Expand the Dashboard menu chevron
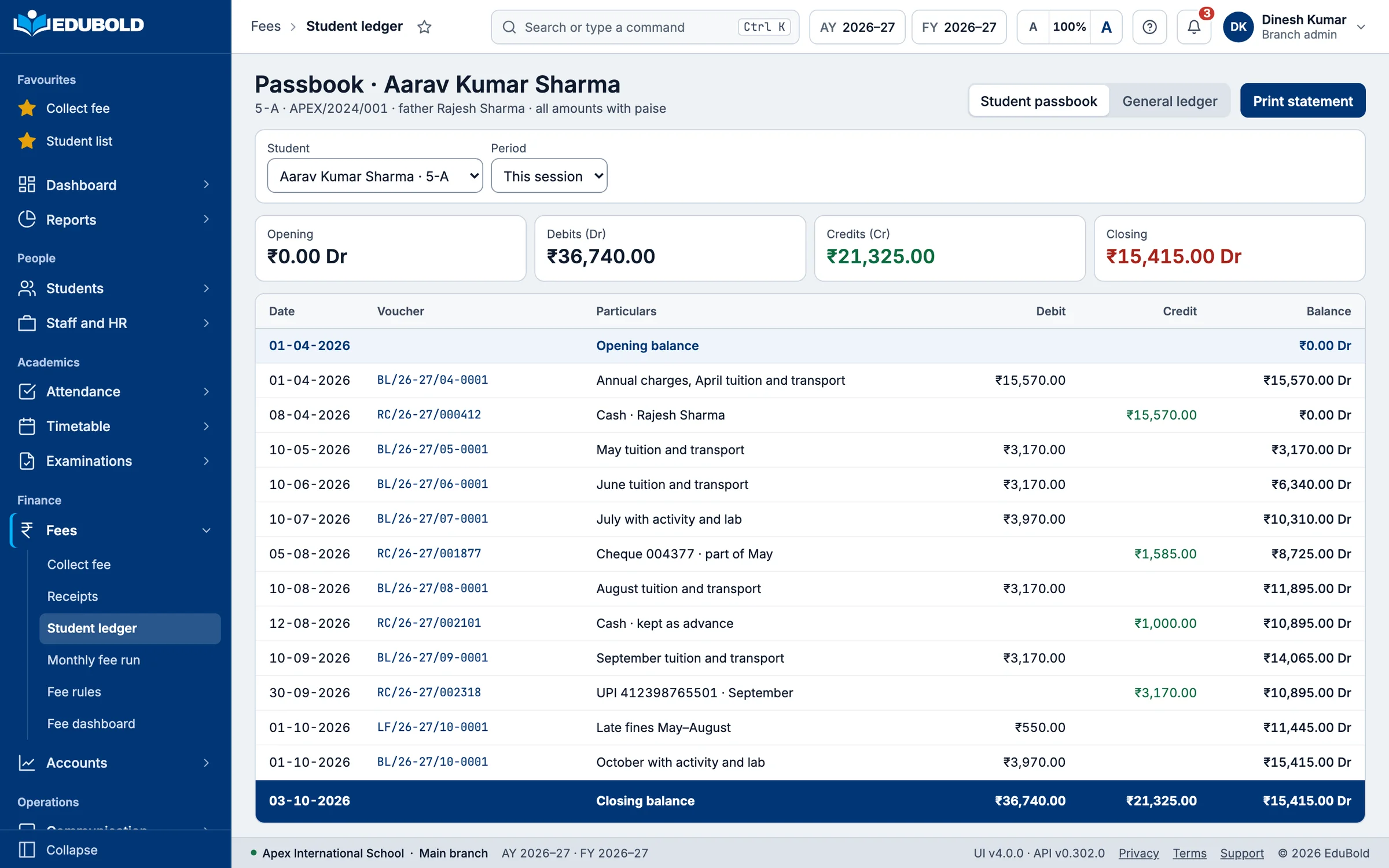The width and height of the screenshot is (1389, 868). click(206, 185)
